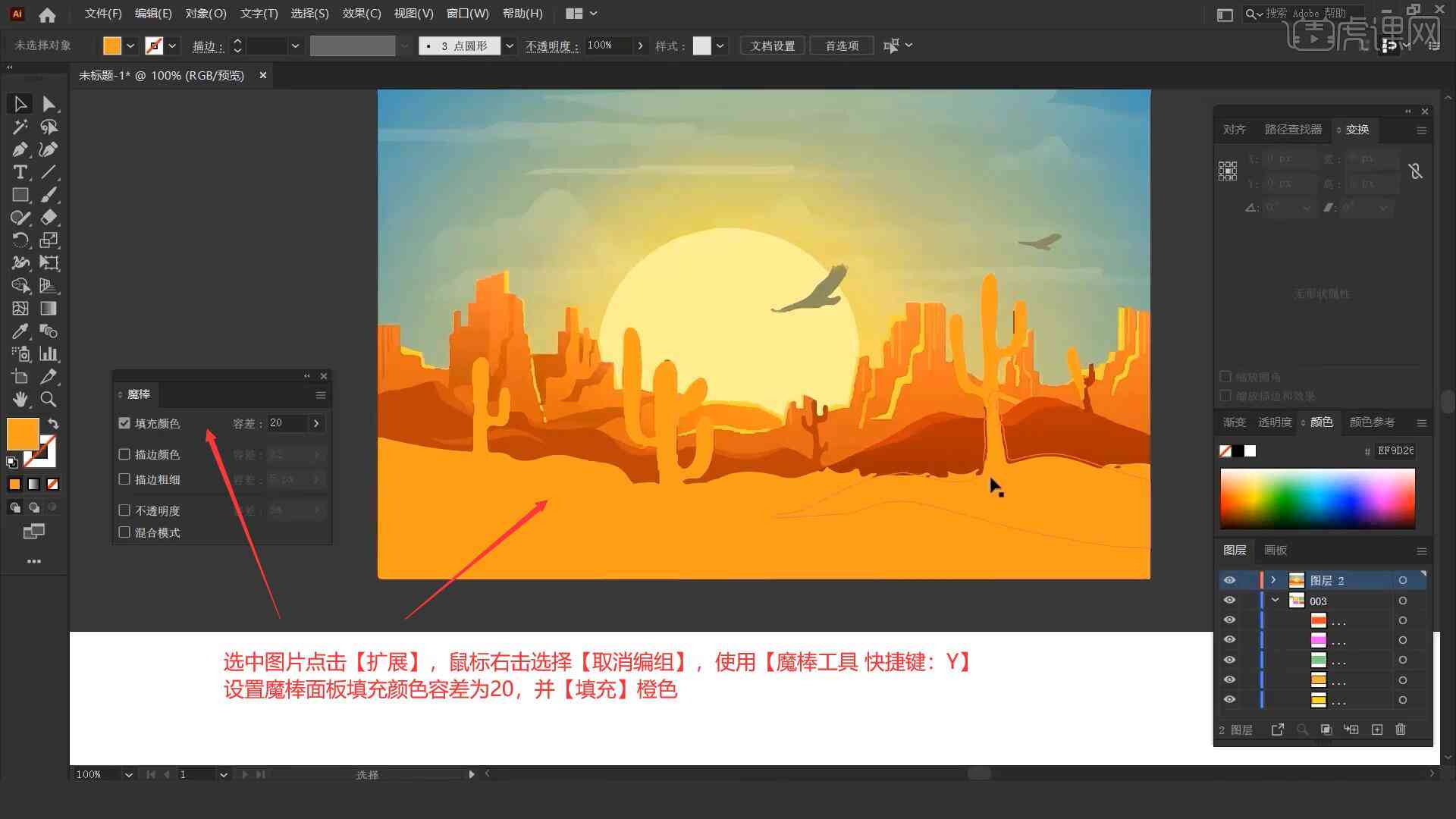1456x819 pixels.
Task: Enable 描边颜色 option in Magic Wand
Action: 124,454
